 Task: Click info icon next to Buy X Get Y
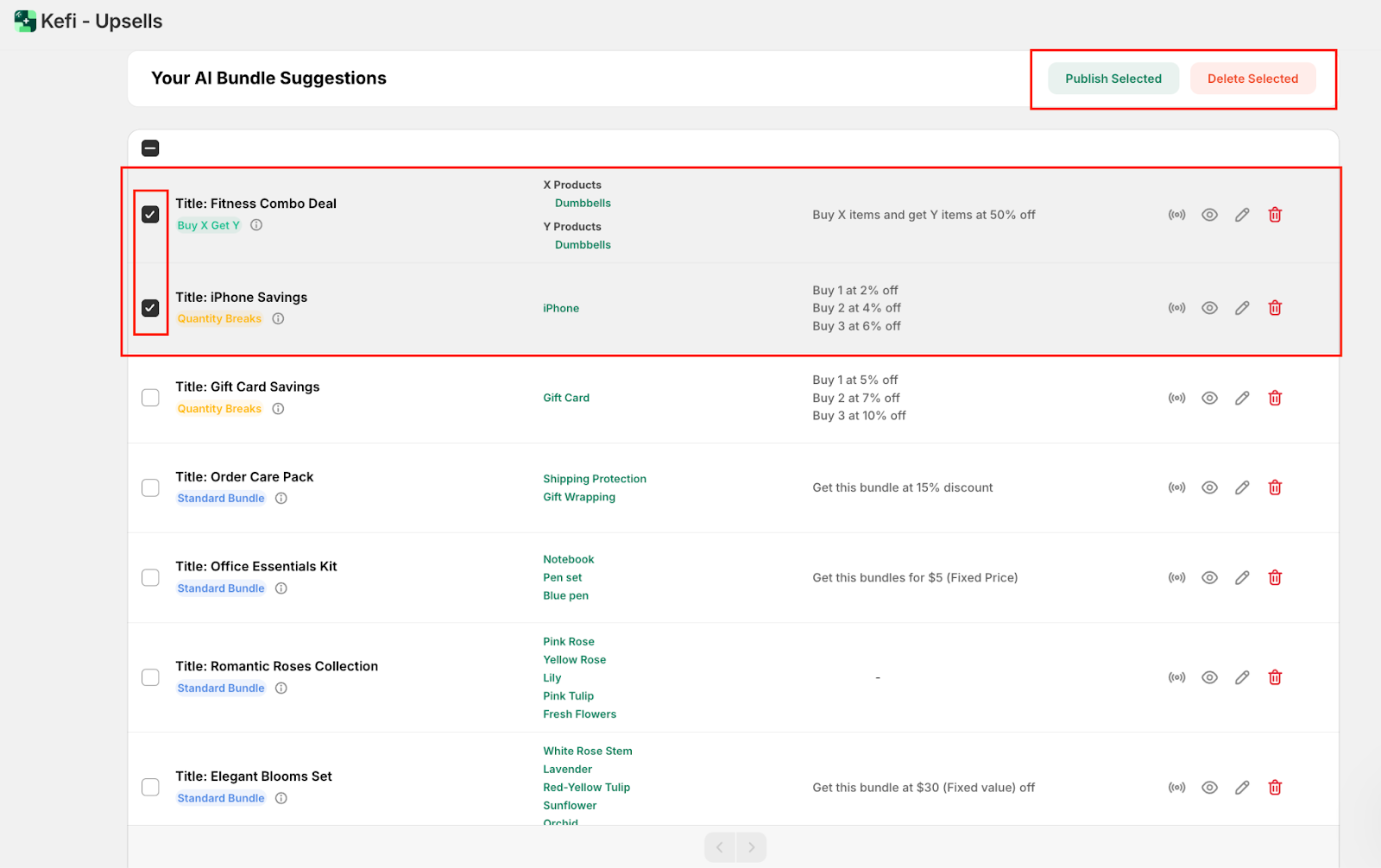(x=256, y=225)
